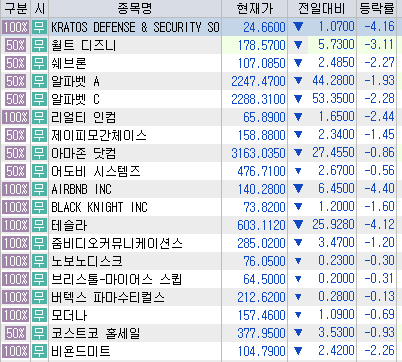Click the change value 25.9280
The width and height of the screenshot is (402, 362).
click(x=333, y=225)
